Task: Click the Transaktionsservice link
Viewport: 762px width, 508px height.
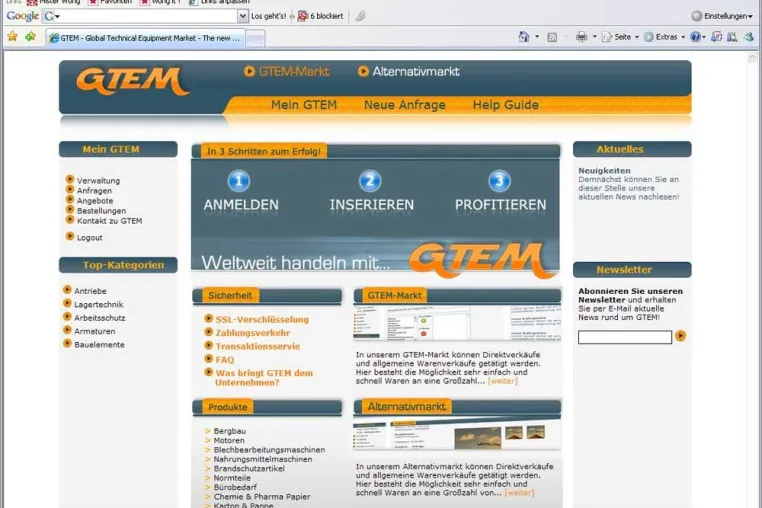Action: 258,347
